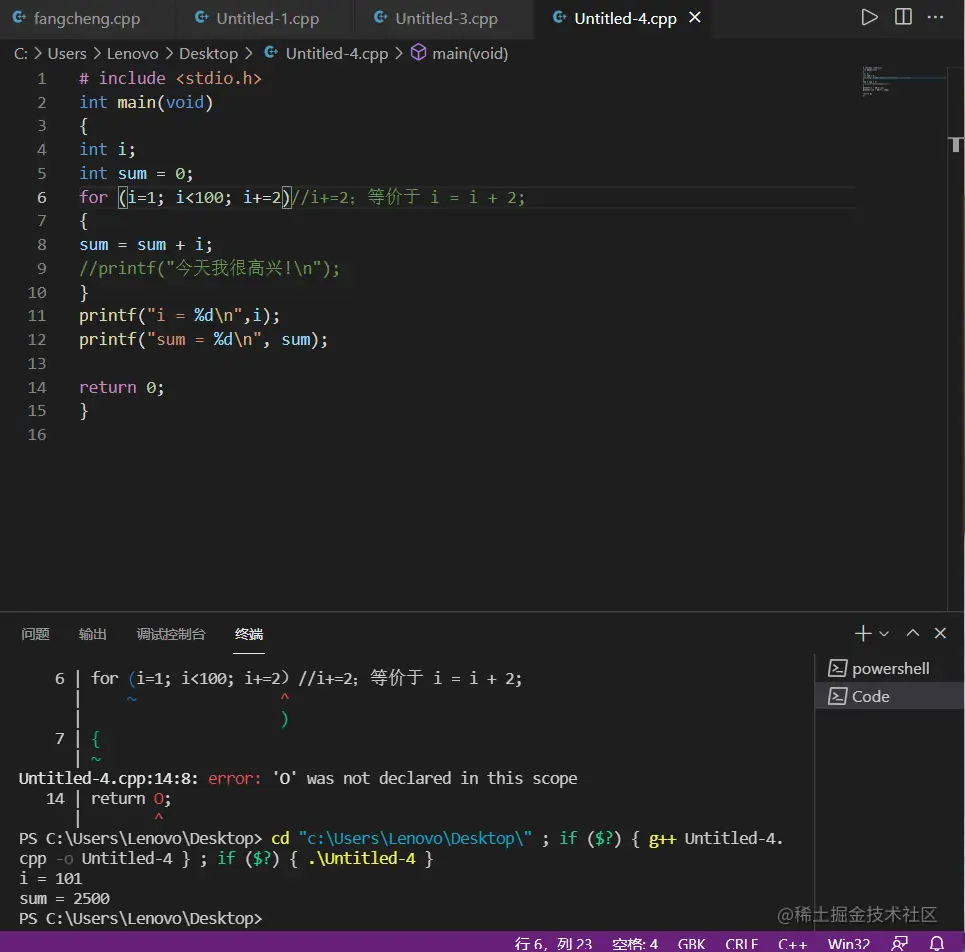Screen dimensions: 965x952
Task: Click the Desktop breadcrumb segment
Action: pyautogui.click(x=208, y=54)
